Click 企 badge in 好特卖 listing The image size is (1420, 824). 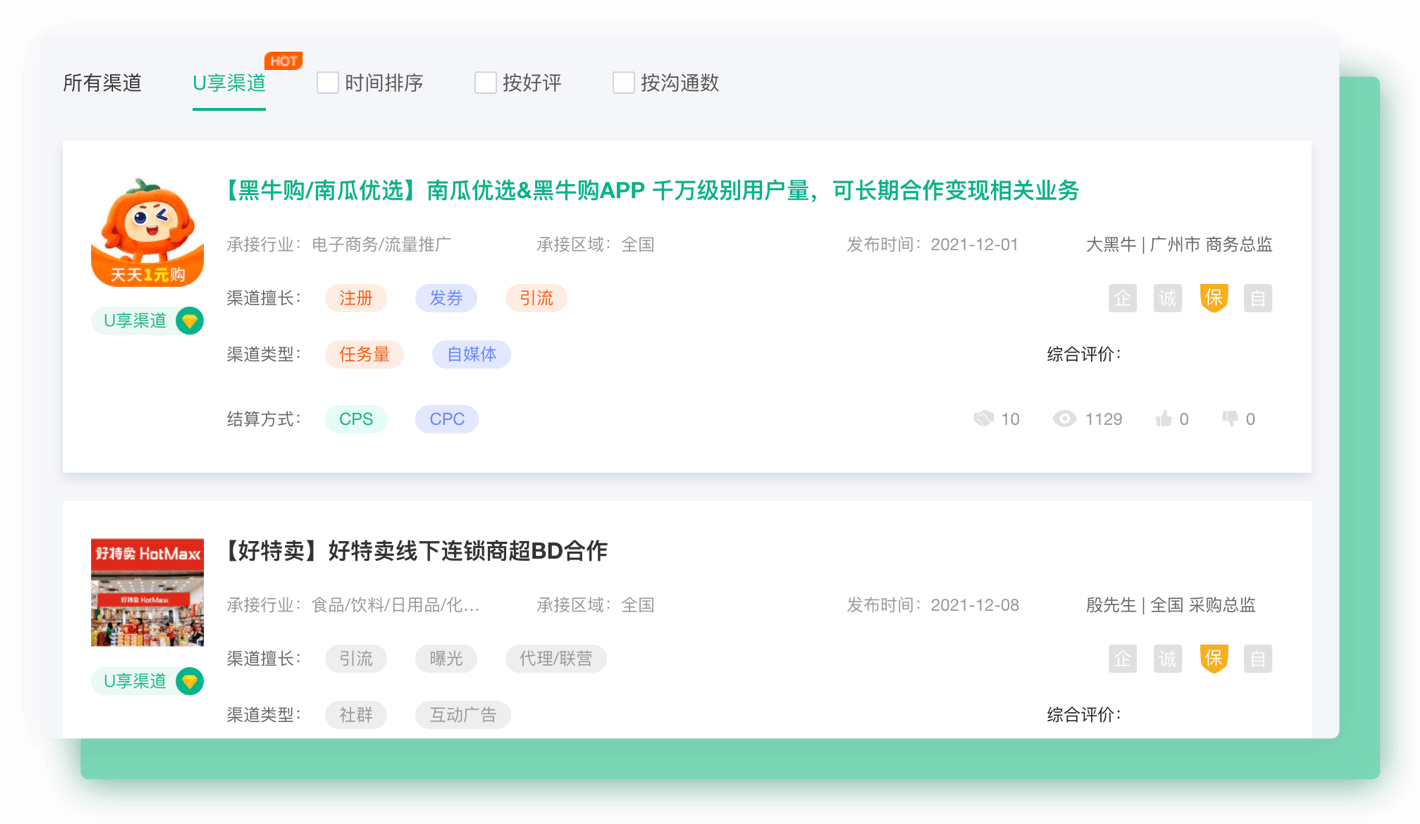click(1123, 658)
